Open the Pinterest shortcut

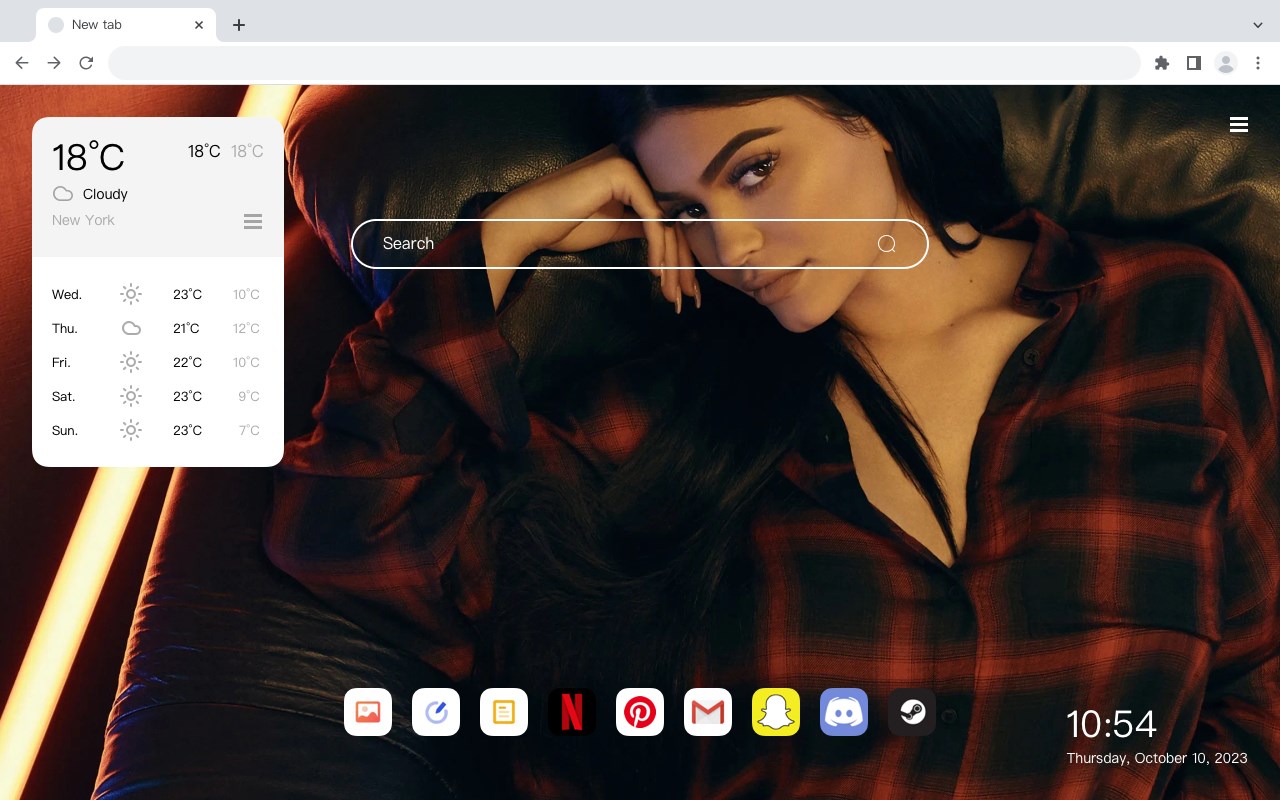pyautogui.click(x=640, y=712)
